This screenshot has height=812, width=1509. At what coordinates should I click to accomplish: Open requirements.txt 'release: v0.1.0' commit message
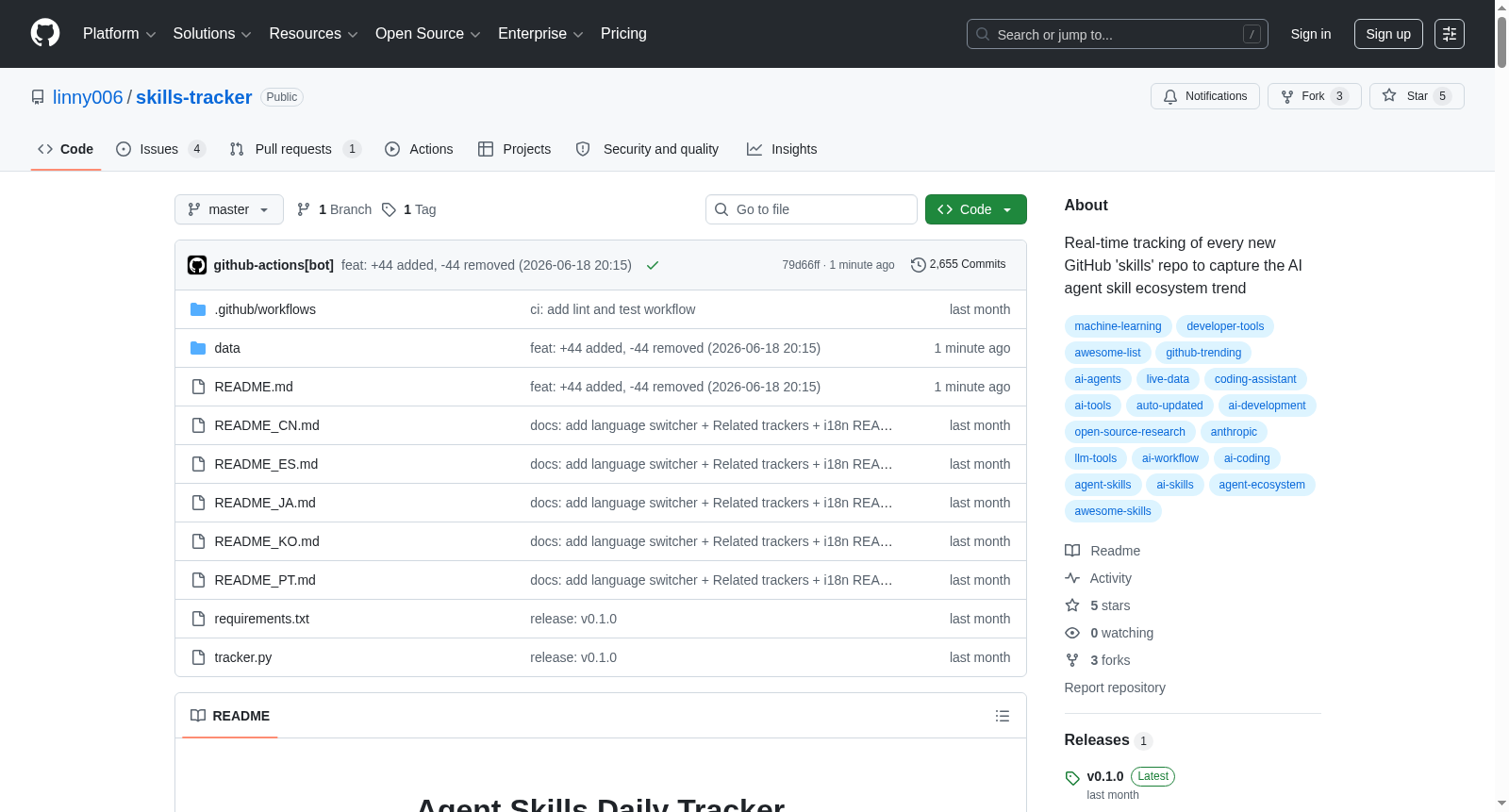tap(573, 619)
